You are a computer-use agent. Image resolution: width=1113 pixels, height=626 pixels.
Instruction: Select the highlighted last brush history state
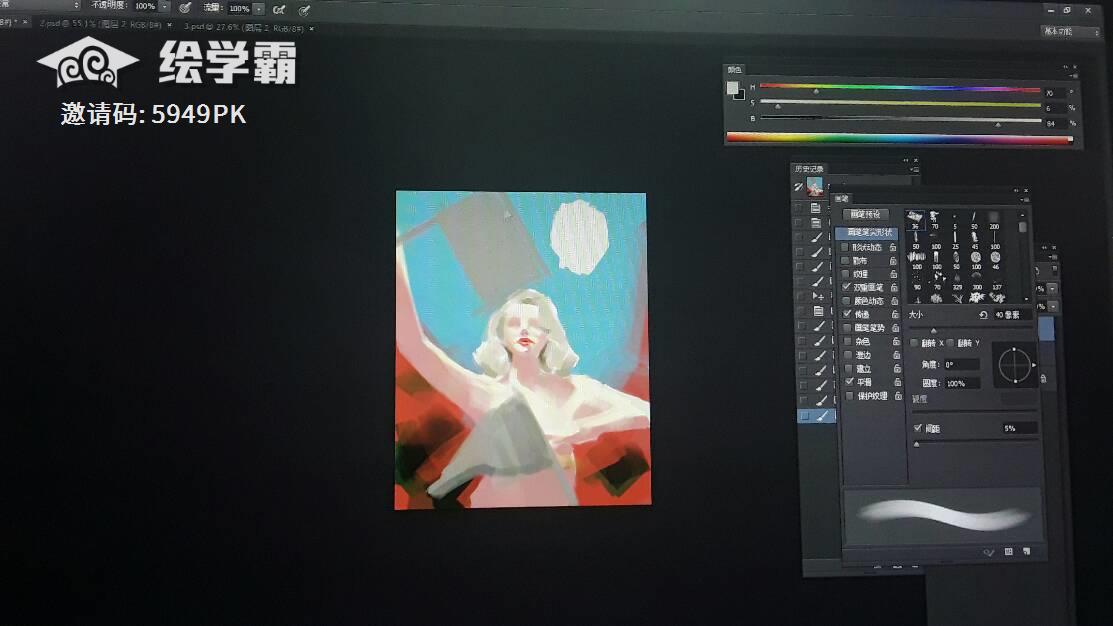pyautogui.click(x=816, y=416)
